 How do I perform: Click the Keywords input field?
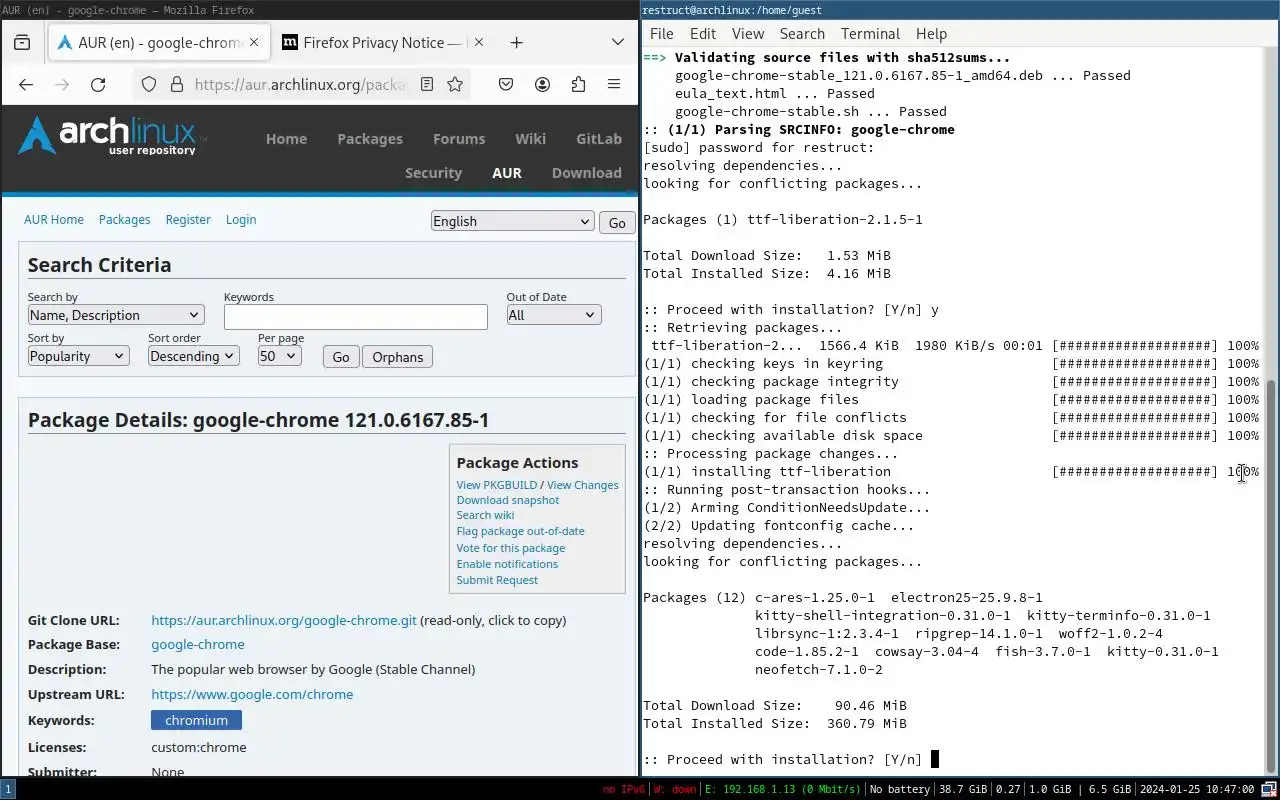(356, 317)
